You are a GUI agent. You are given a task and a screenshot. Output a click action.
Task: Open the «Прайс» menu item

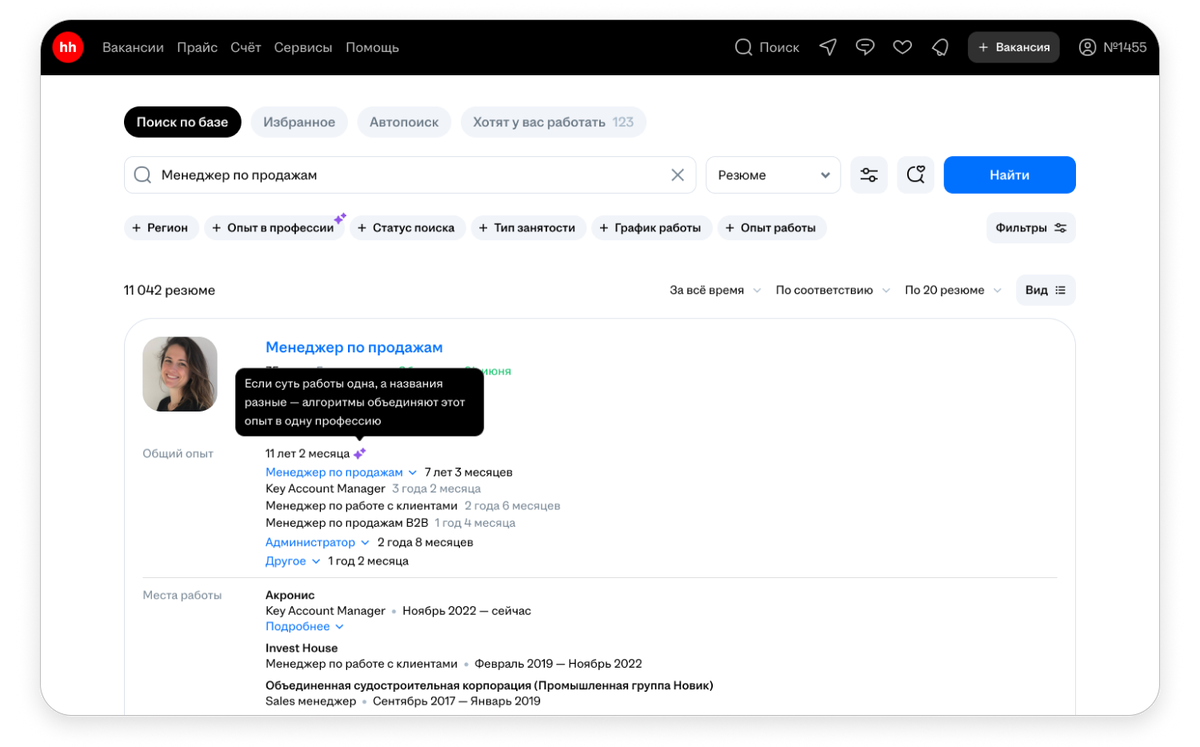(x=197, y=47)
